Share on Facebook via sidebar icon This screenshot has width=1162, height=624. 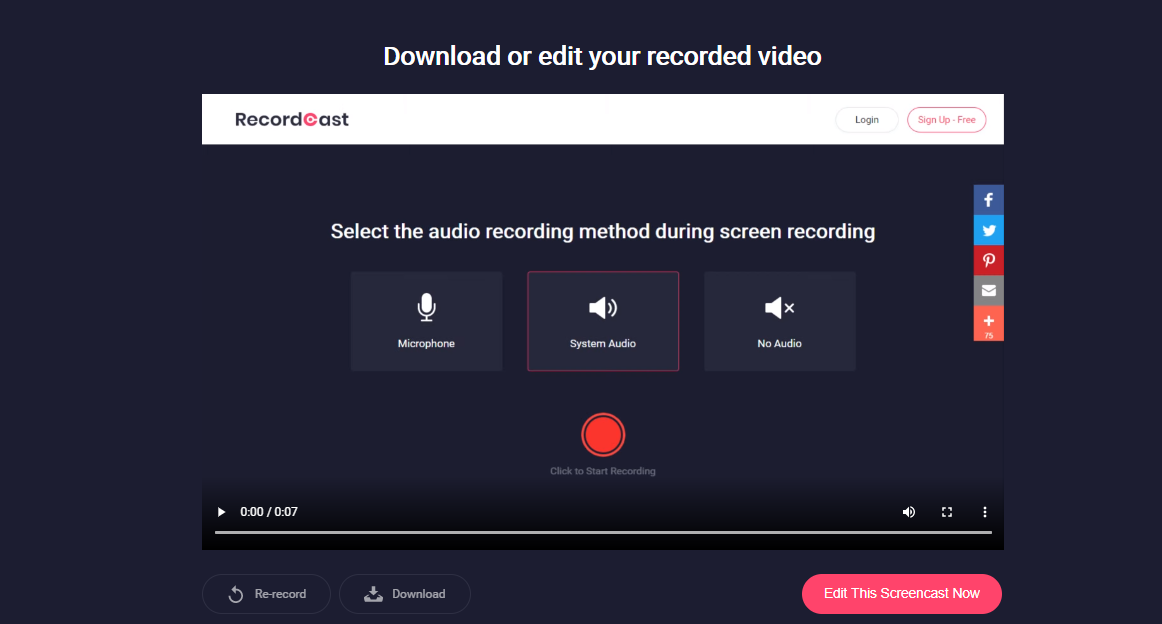tap(989, 200)
